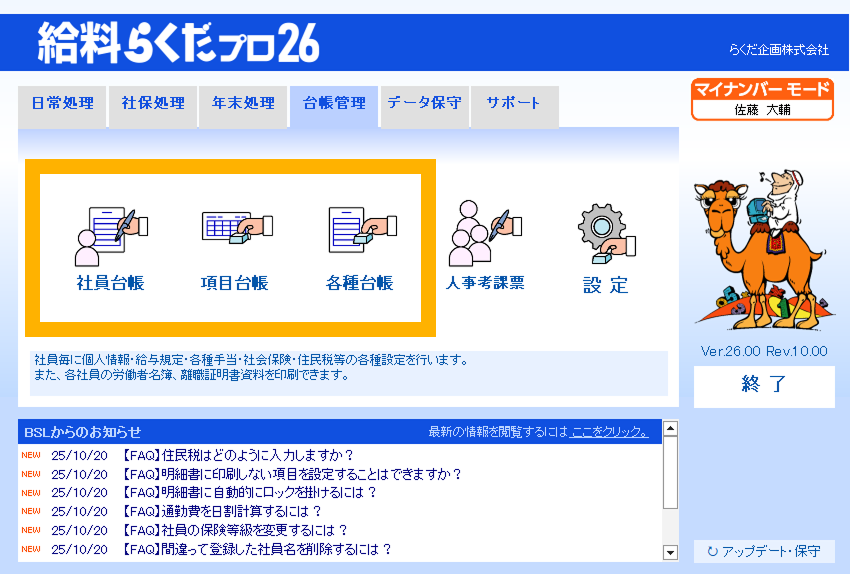Follow the ここをクリック latest info link
The height and width of the screenshot is (574, 850).
[609, 432]
